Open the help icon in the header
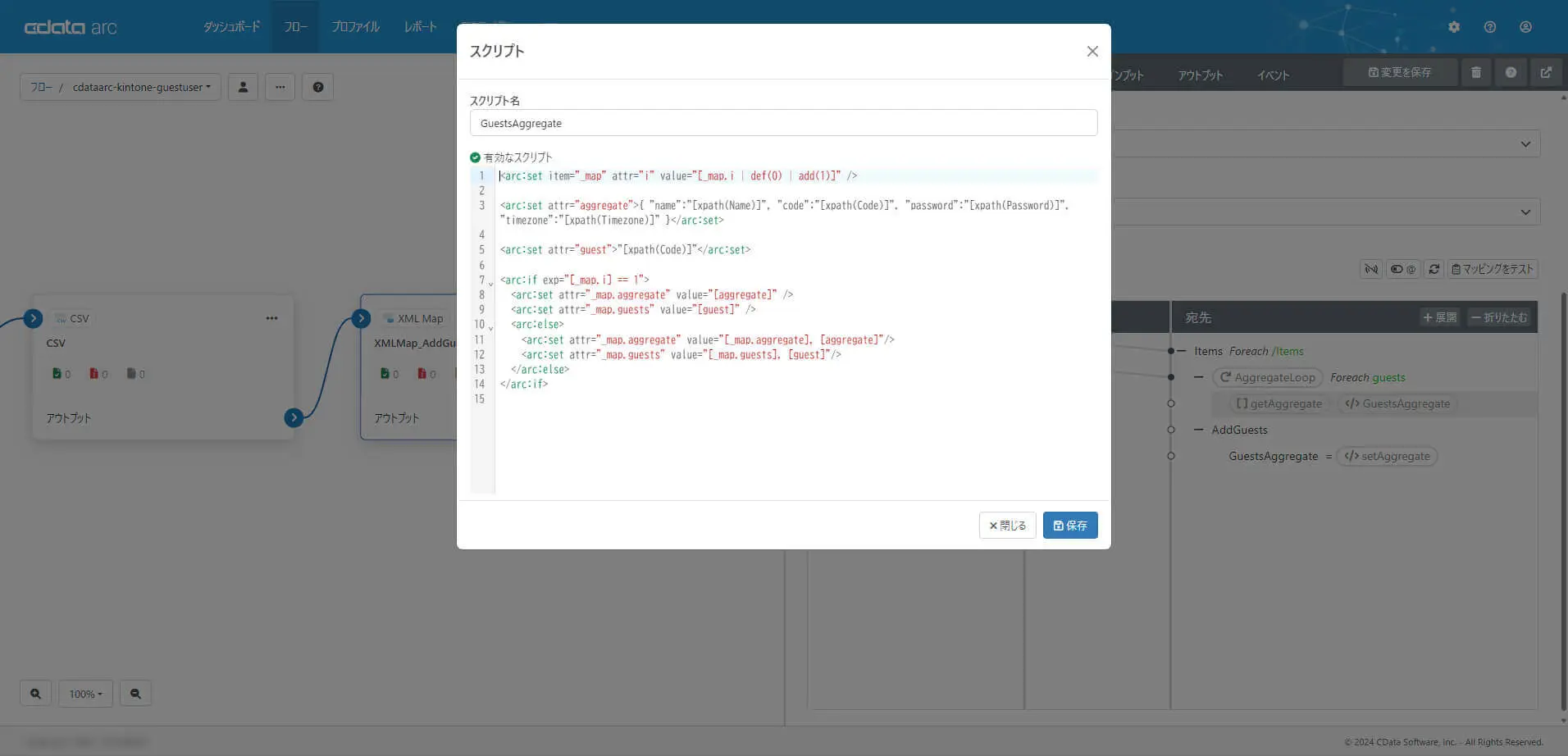The height and width of the screenshot is (756, 1568). tap(1490, 27)
